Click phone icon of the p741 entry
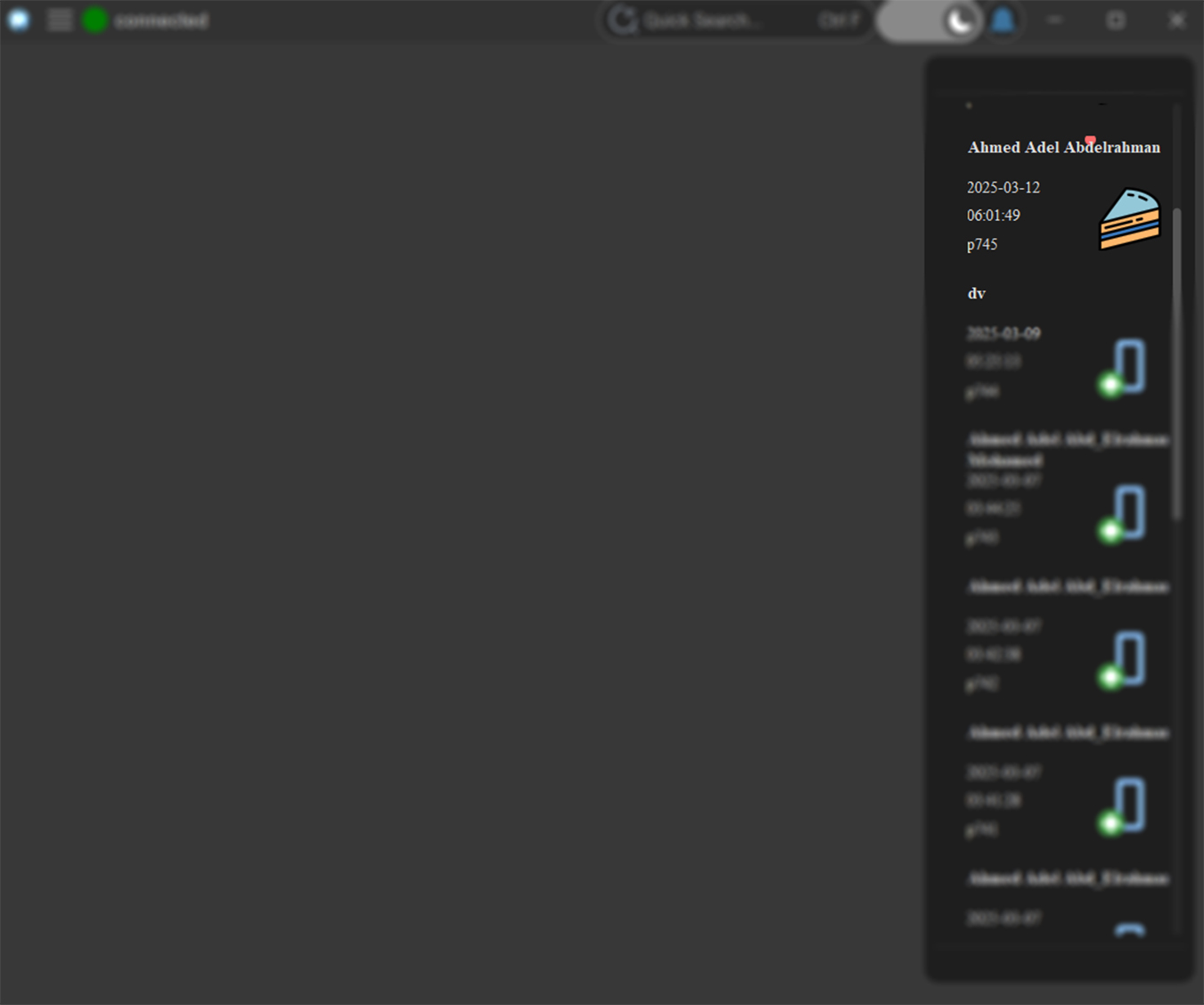Viewport: 1204px width, 1005px height. tap(1123, 805)
